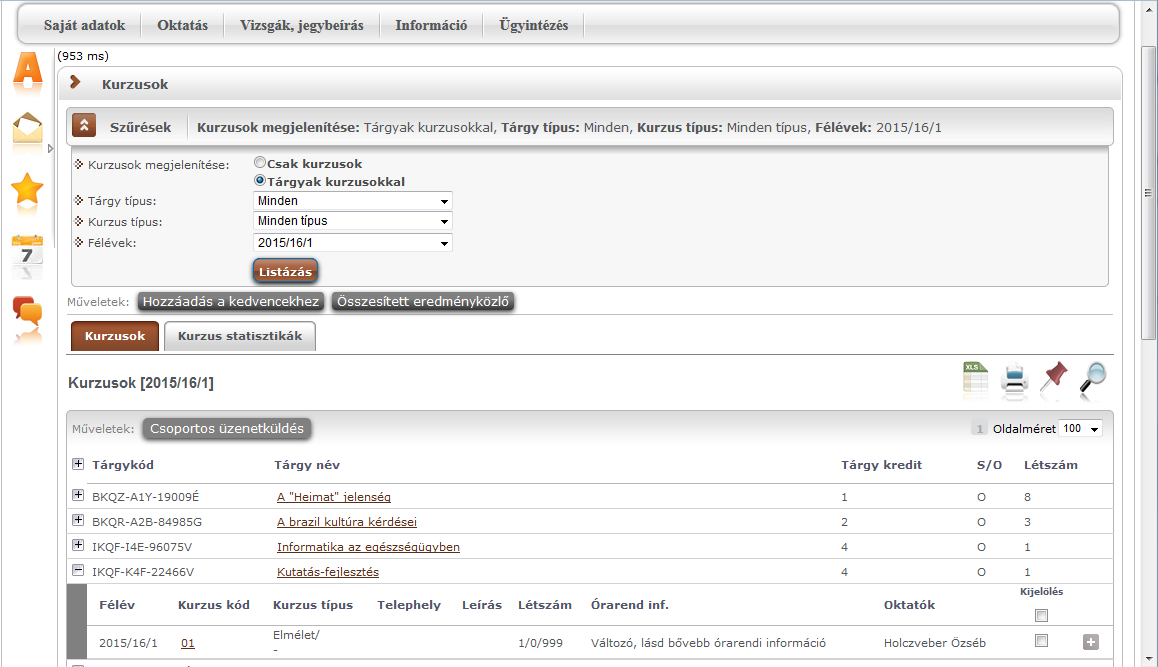
Task: Sort by the S/O column header
Action: point(989,465)
